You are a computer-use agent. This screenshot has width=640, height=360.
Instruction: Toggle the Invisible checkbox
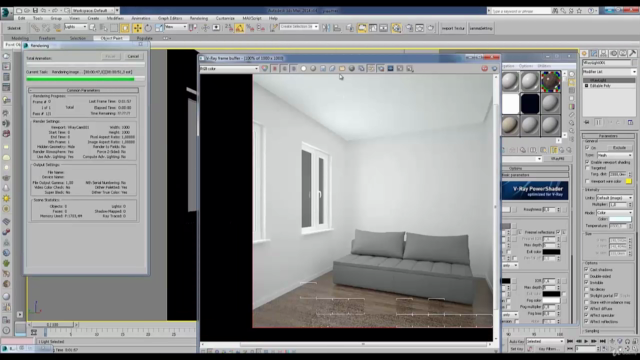click(587, 282)
